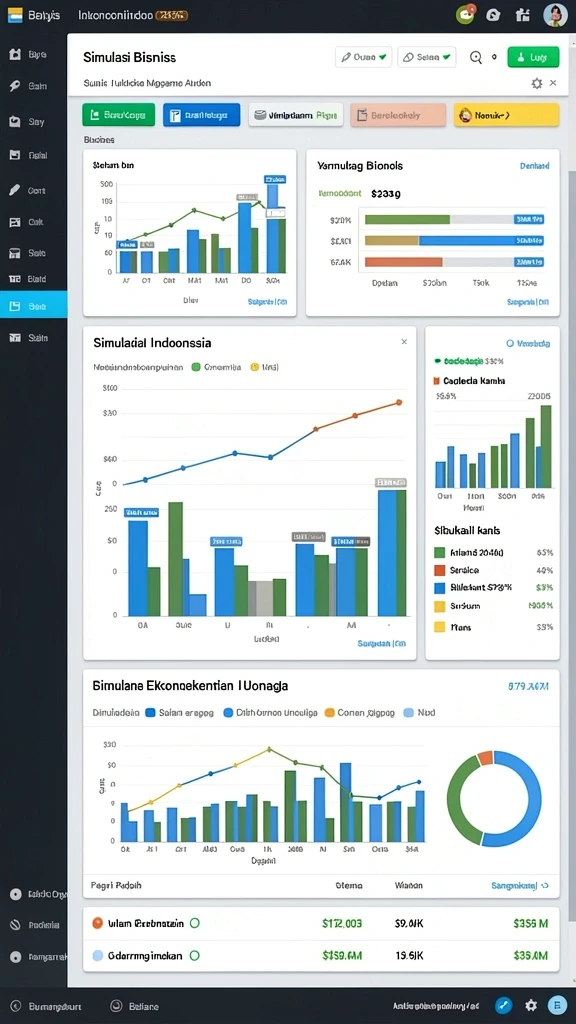
Task: Click the settings gear below the header
Action: 537,84
